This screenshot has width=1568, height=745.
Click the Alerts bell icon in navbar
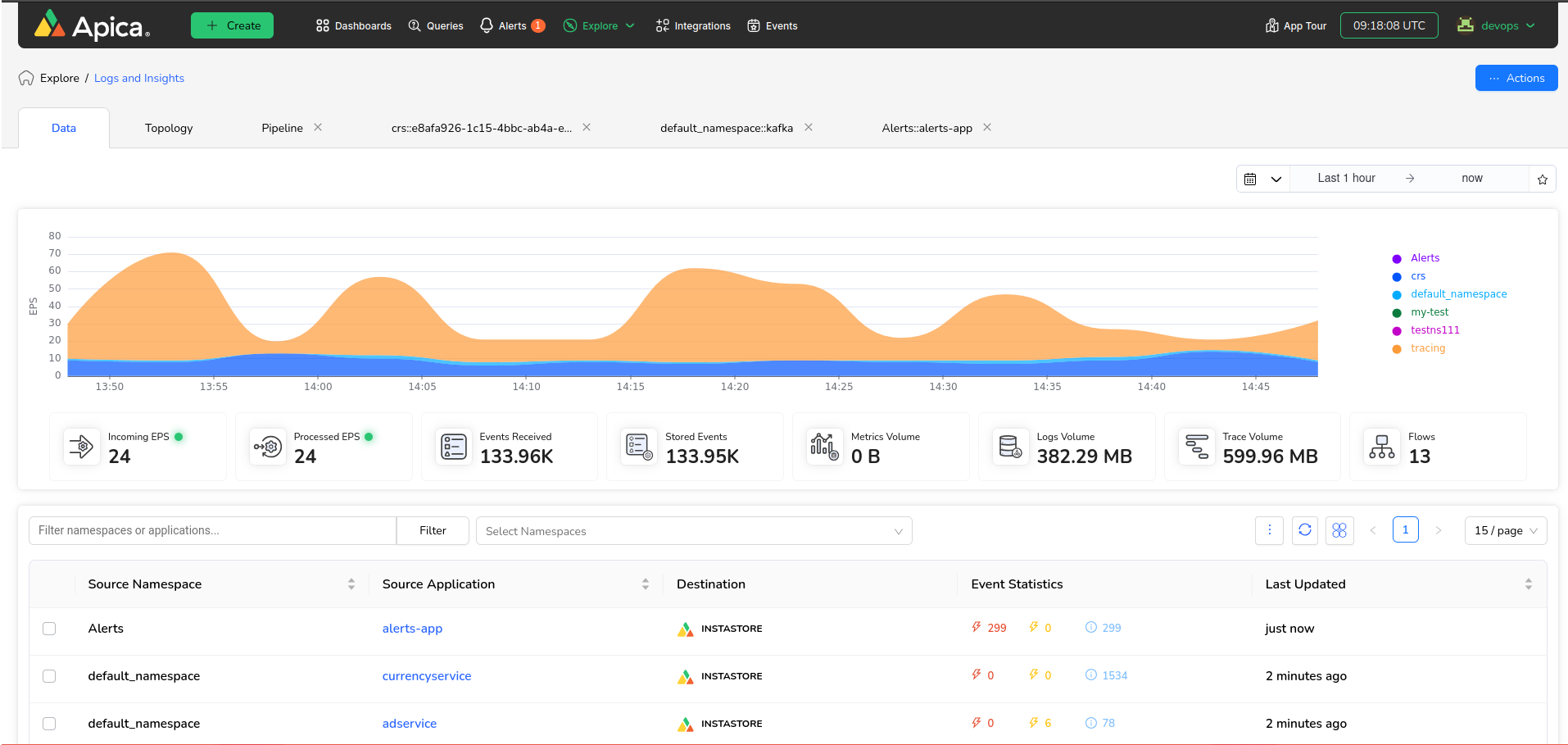(x=487, y=26)
